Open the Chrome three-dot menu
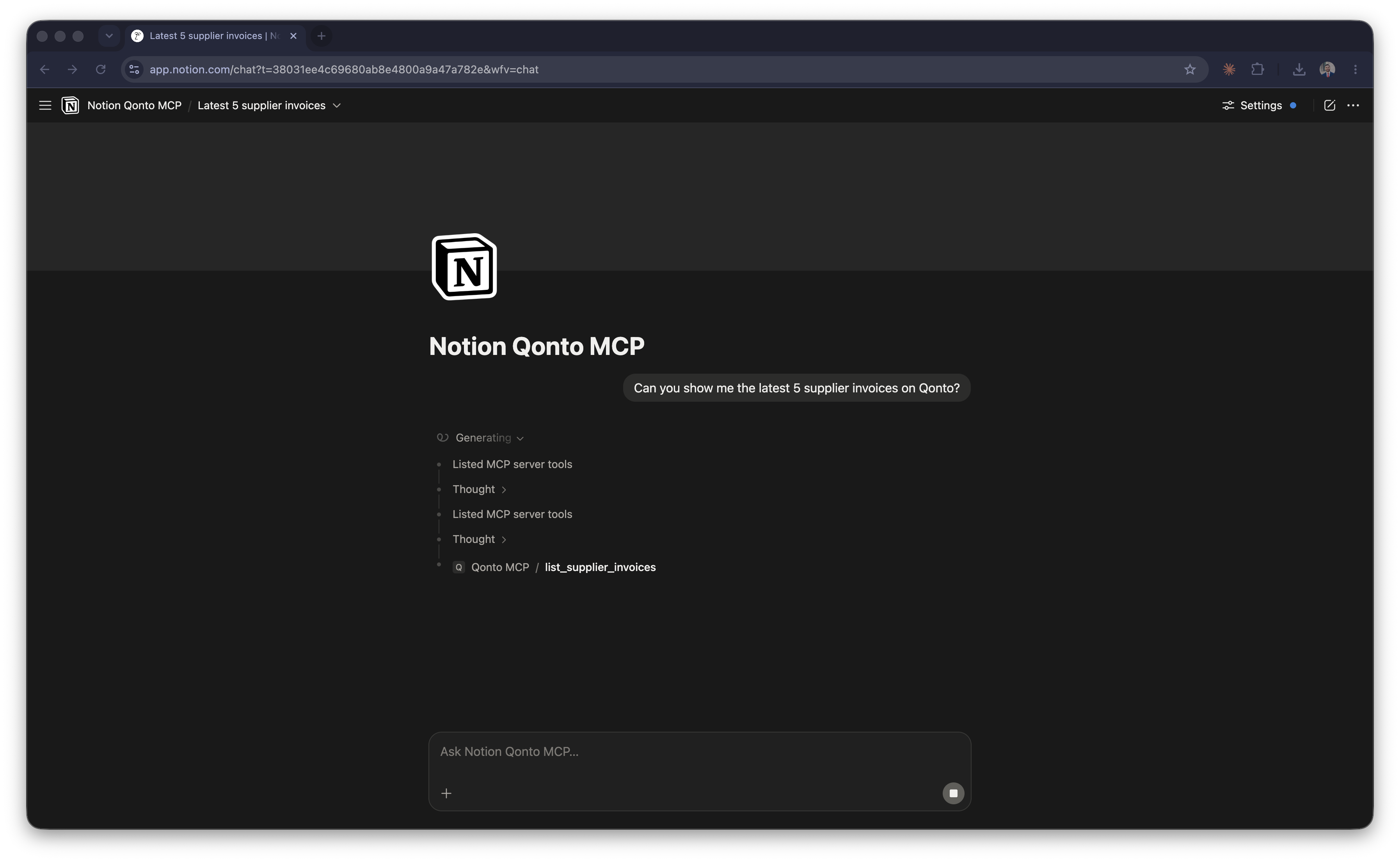This screenshot has width=1400, height=862. tap(1356, 69)
